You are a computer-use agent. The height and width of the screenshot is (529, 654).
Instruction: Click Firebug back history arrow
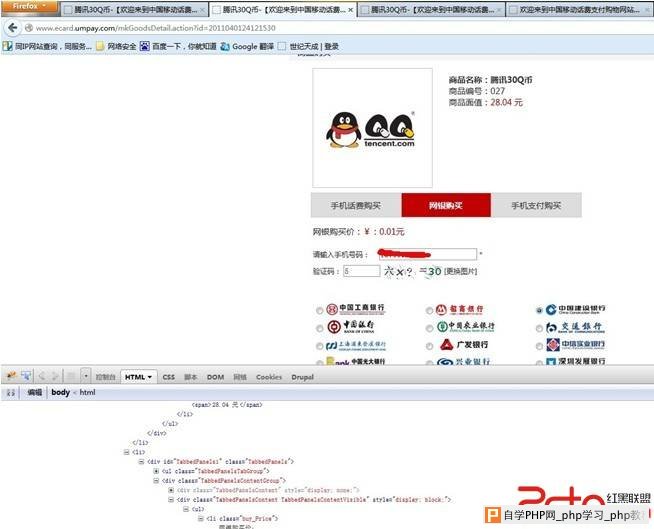(x=42, y=377)
